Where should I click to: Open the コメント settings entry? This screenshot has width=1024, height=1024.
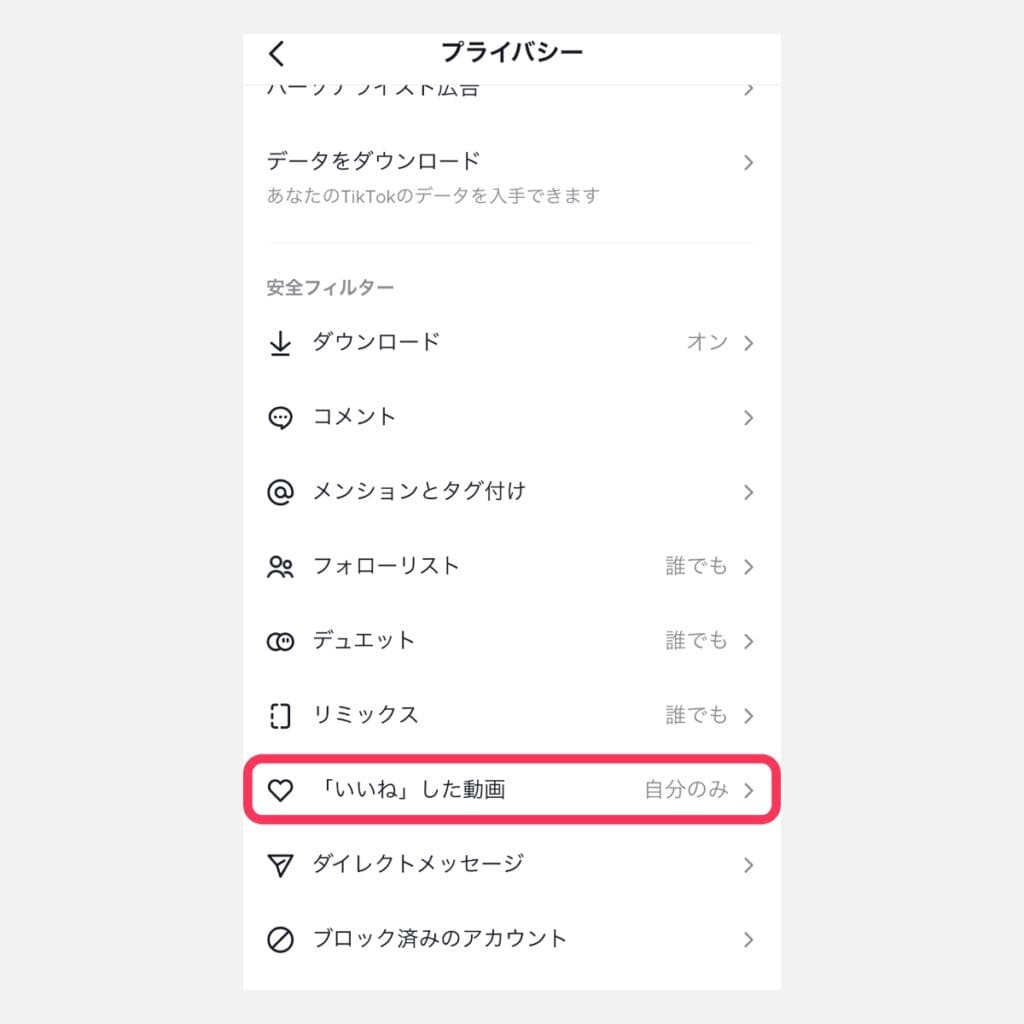511,417
